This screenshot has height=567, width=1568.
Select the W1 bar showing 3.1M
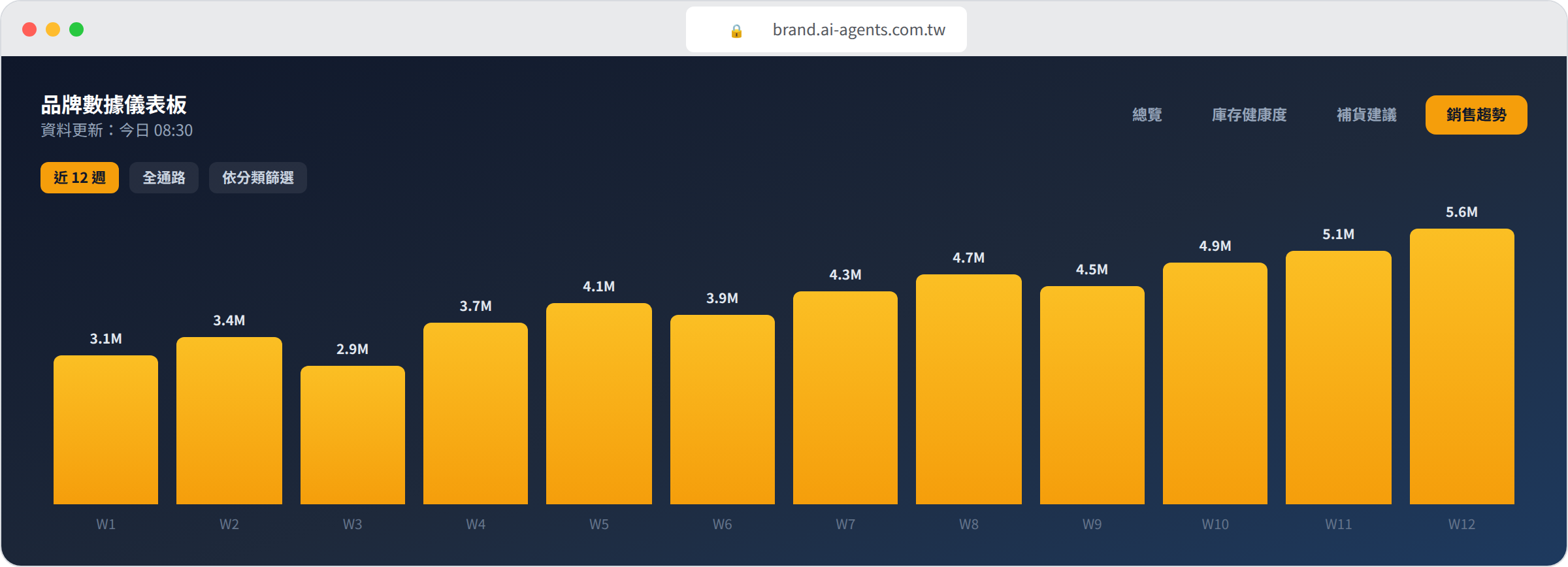[106, 430]
